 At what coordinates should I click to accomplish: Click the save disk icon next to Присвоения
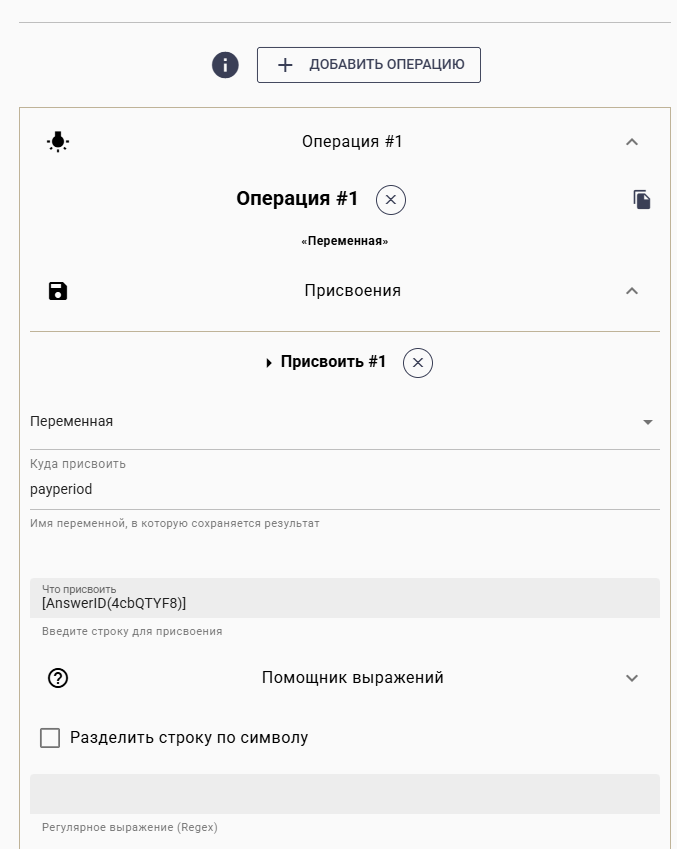tap(58, 291)
